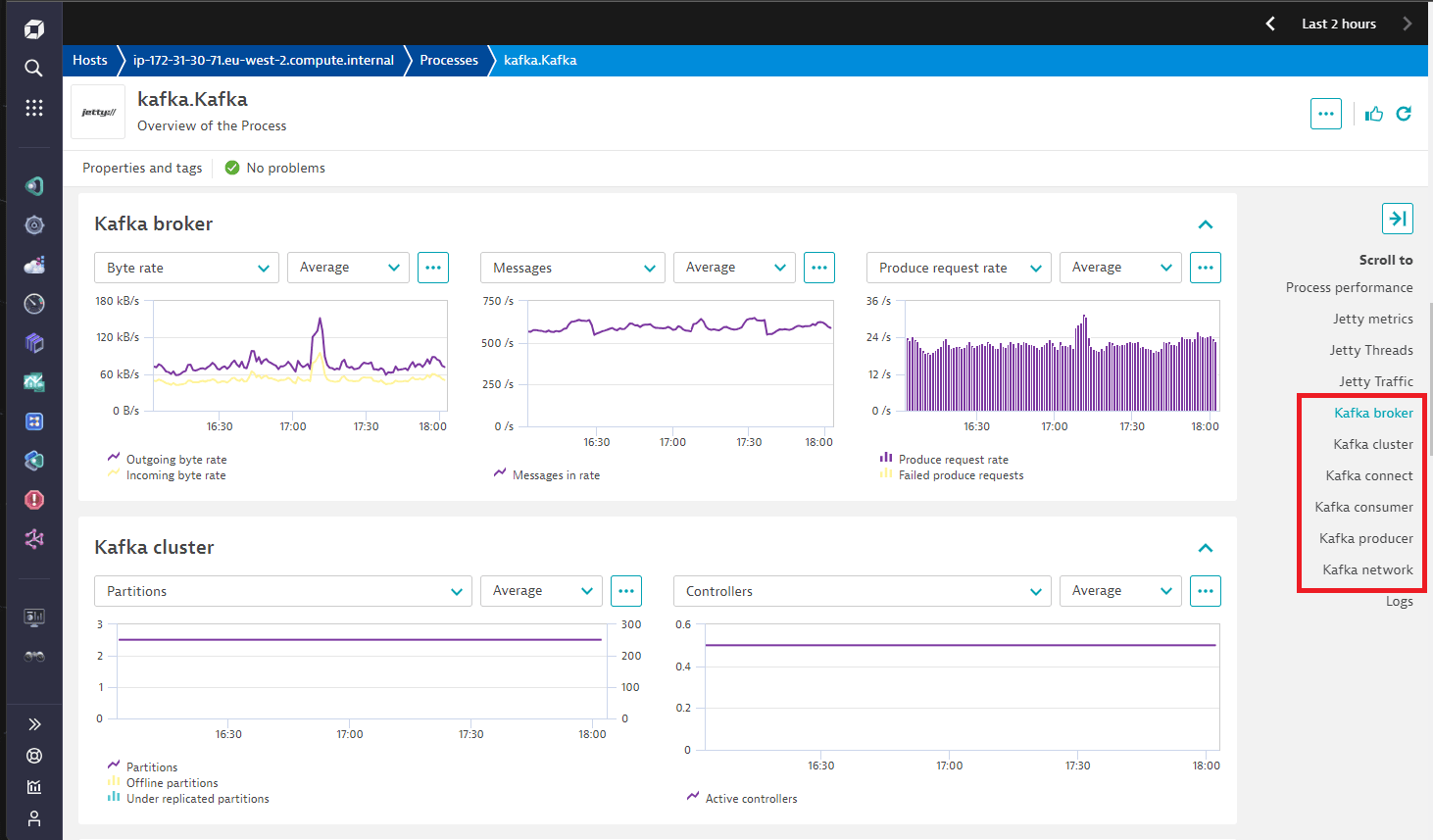Screen dimensions: 1433x840
Task: Open Produce request rate chart options menu
Action: click(x=1206, y=268)
